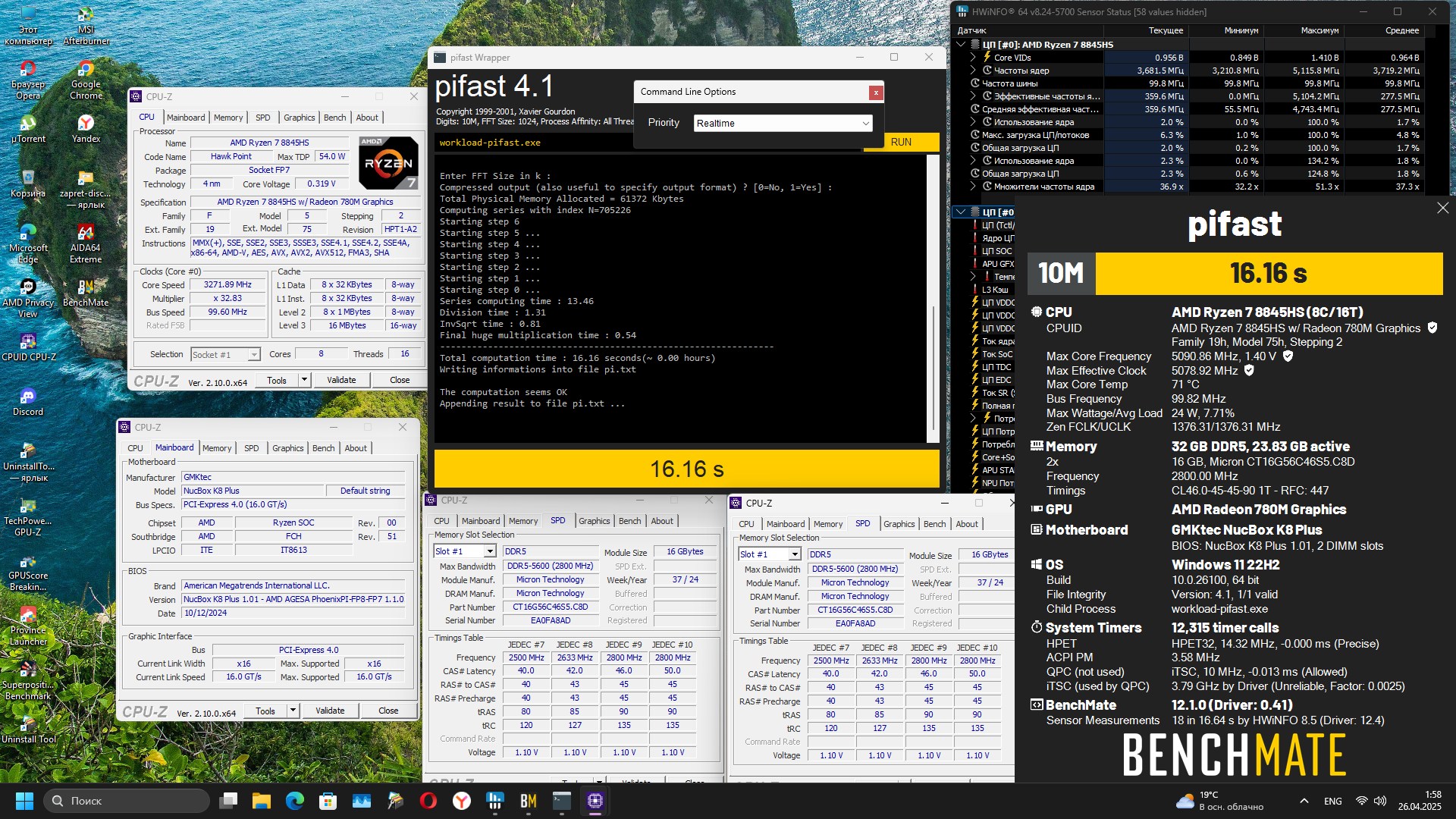Open the Socket #1 selection dropdown in CPU-Z

coord(225,354)
